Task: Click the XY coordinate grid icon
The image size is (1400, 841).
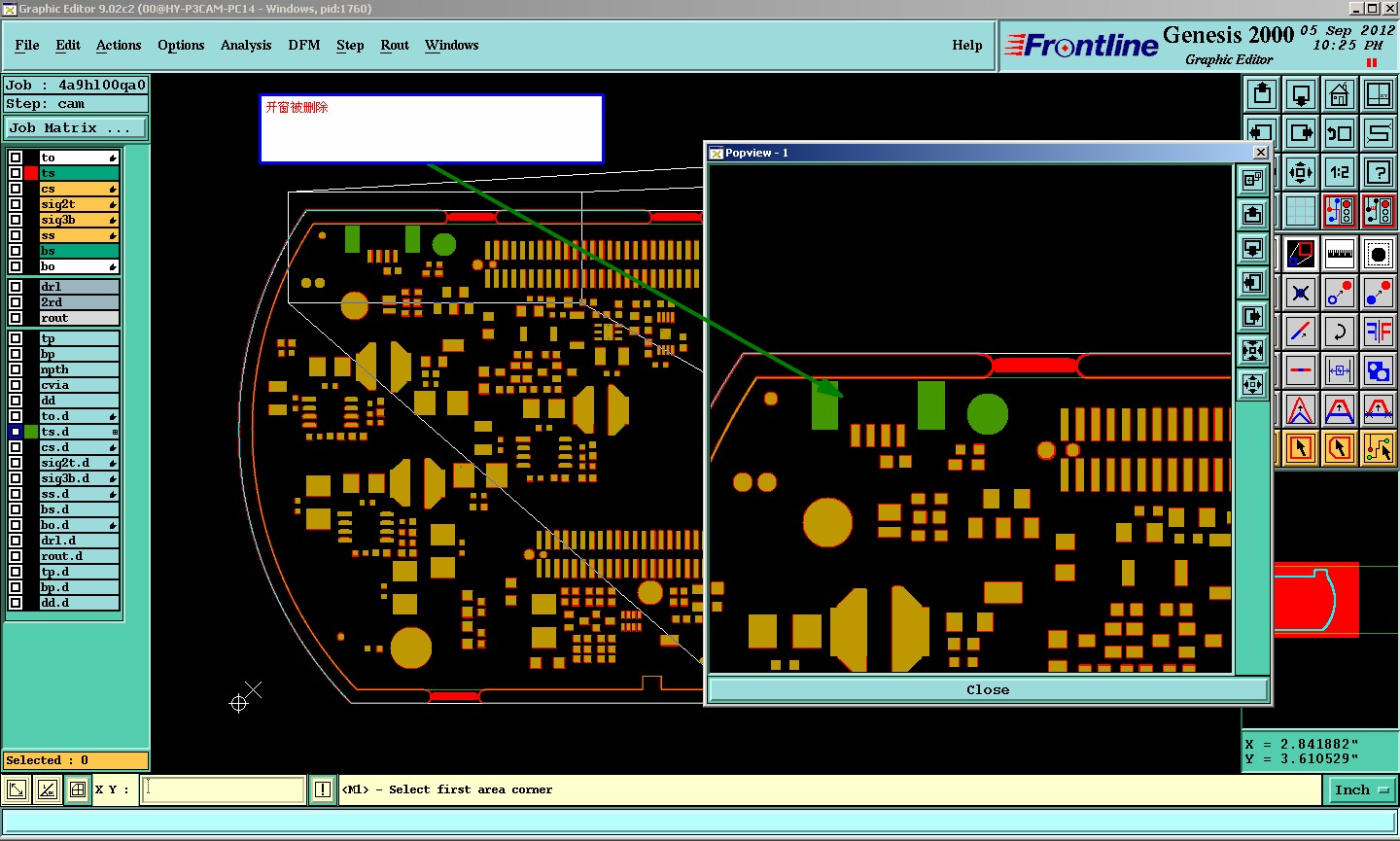Action: tap(1379, 94)
